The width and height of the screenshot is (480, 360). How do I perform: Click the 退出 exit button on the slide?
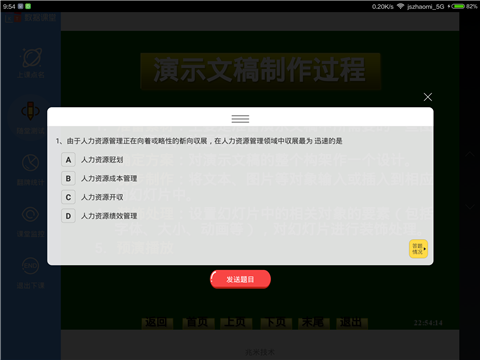tap(351, 322)
